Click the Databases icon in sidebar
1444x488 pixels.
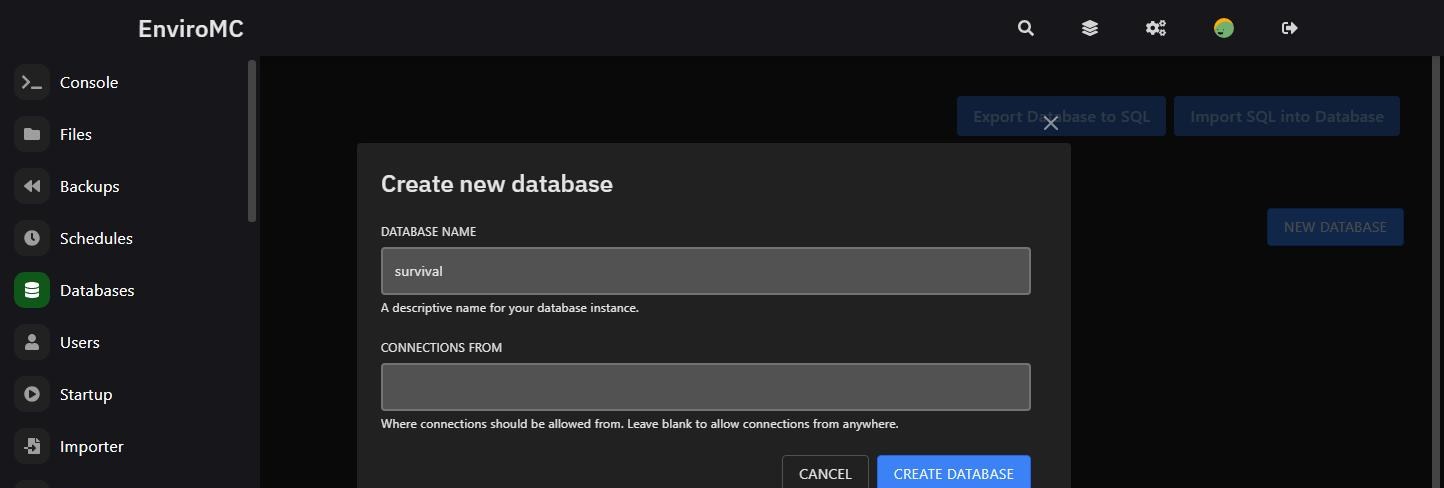[32, 290]
